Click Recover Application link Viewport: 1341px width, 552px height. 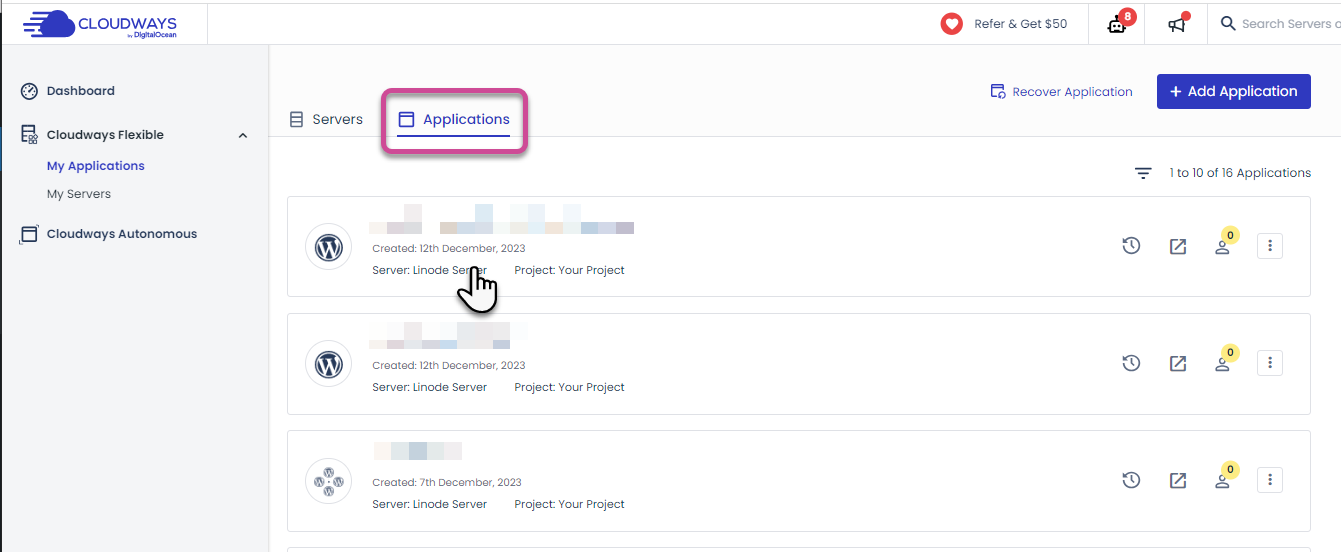point(1061,91)
